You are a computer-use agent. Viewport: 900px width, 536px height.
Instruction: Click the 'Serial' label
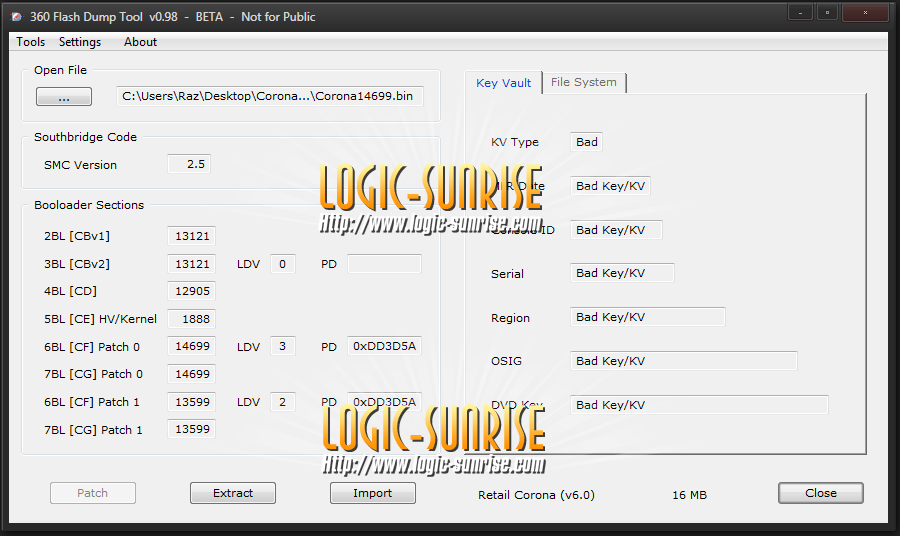pos(507,274)
